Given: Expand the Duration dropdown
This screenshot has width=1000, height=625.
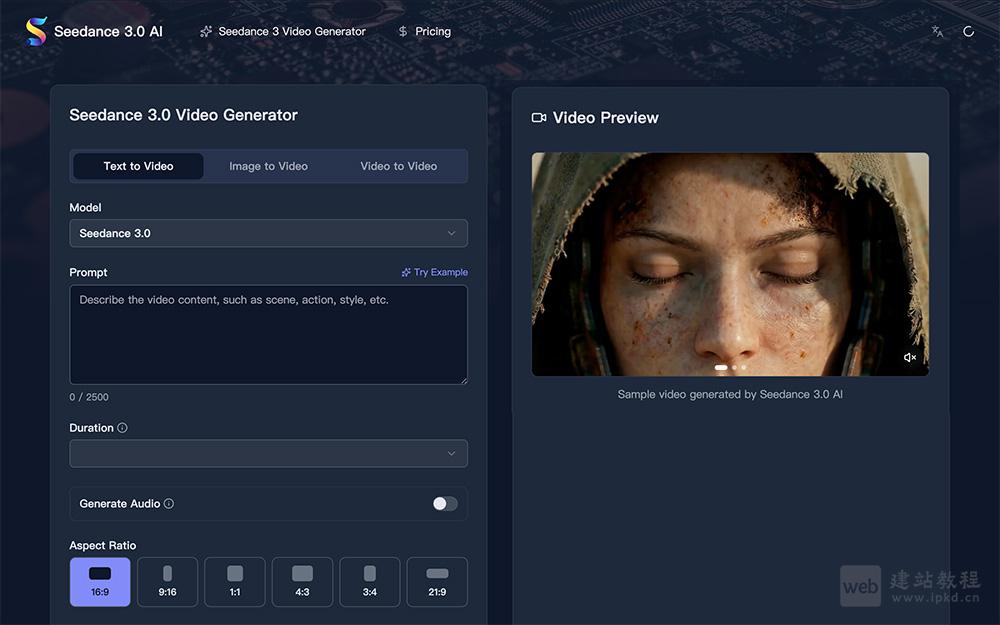Looking at the screenshot, I should point(268,453).
